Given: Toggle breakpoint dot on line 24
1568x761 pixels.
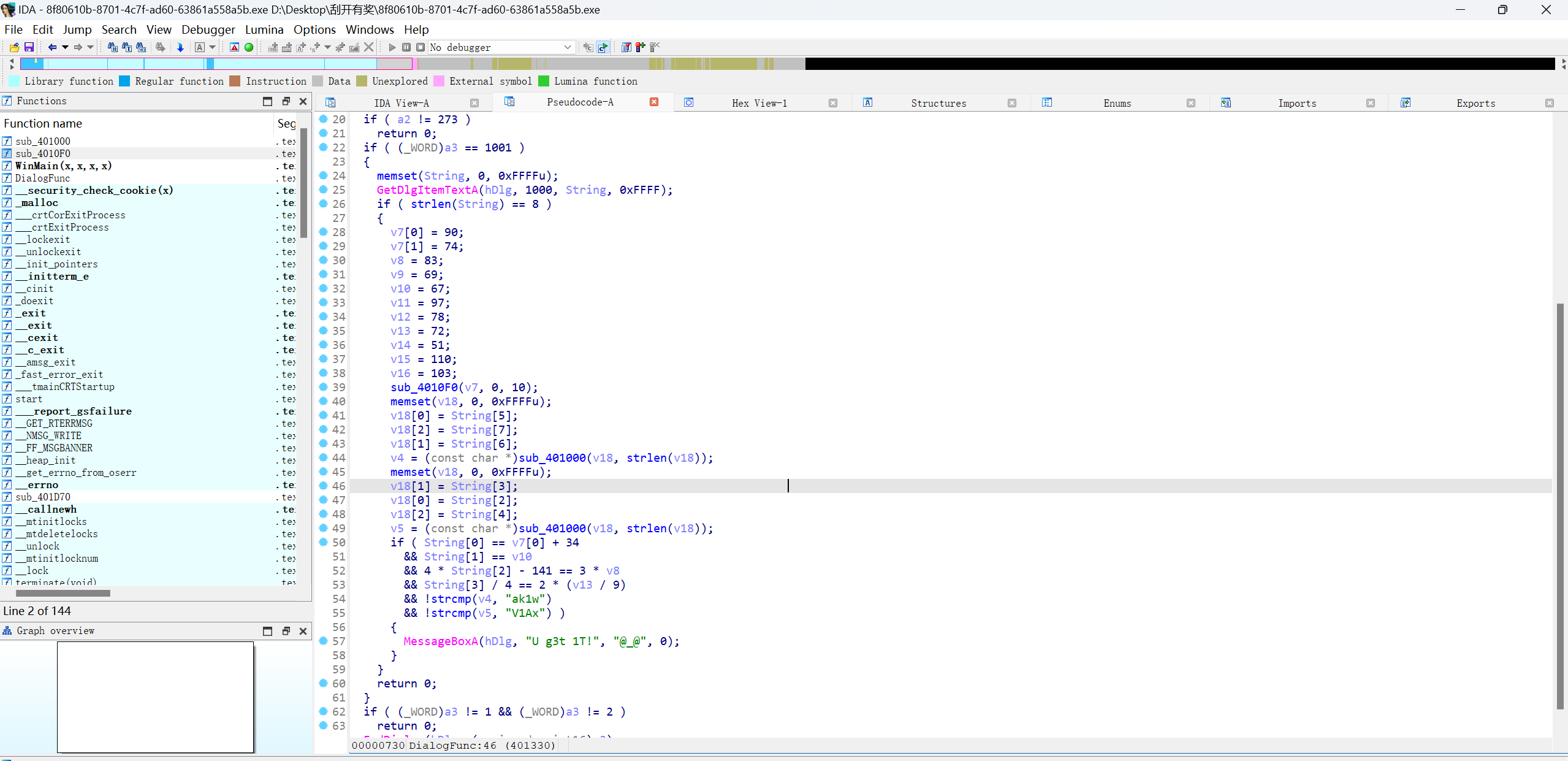Looking at the screenshot, I should 324,175.
